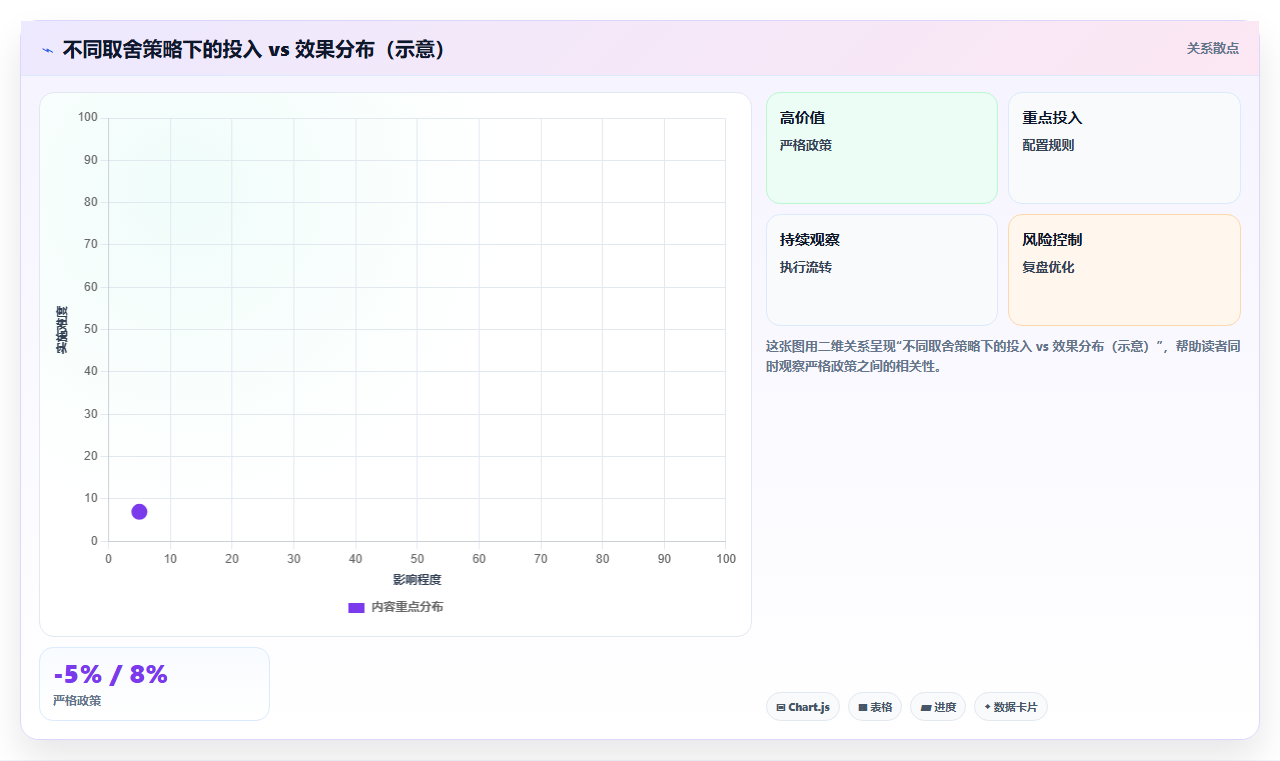Click the 执行流转 text in 持续观察 card
This screenshot has height=761, width=1280.
point(806,267)
